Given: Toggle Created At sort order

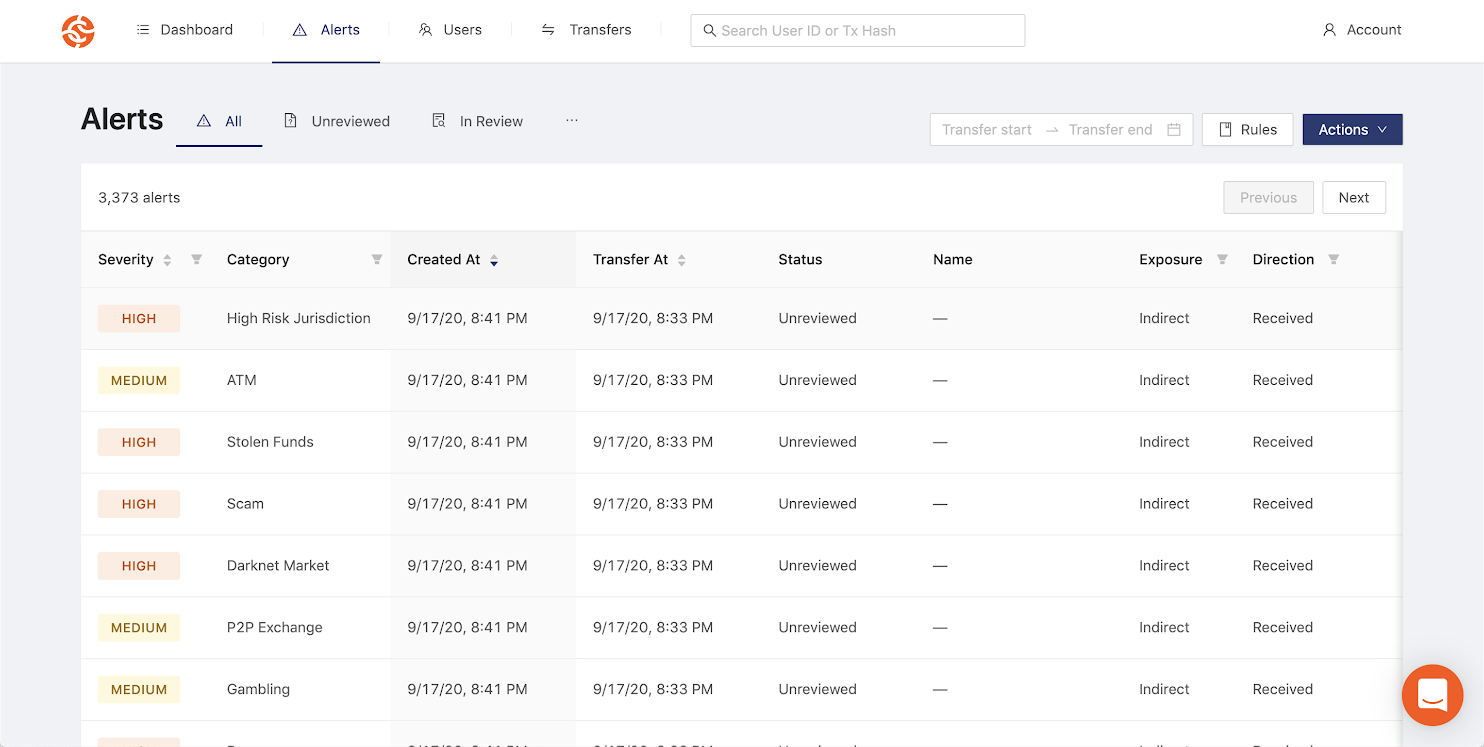Looking at the screenshot, I should (494, 260).
